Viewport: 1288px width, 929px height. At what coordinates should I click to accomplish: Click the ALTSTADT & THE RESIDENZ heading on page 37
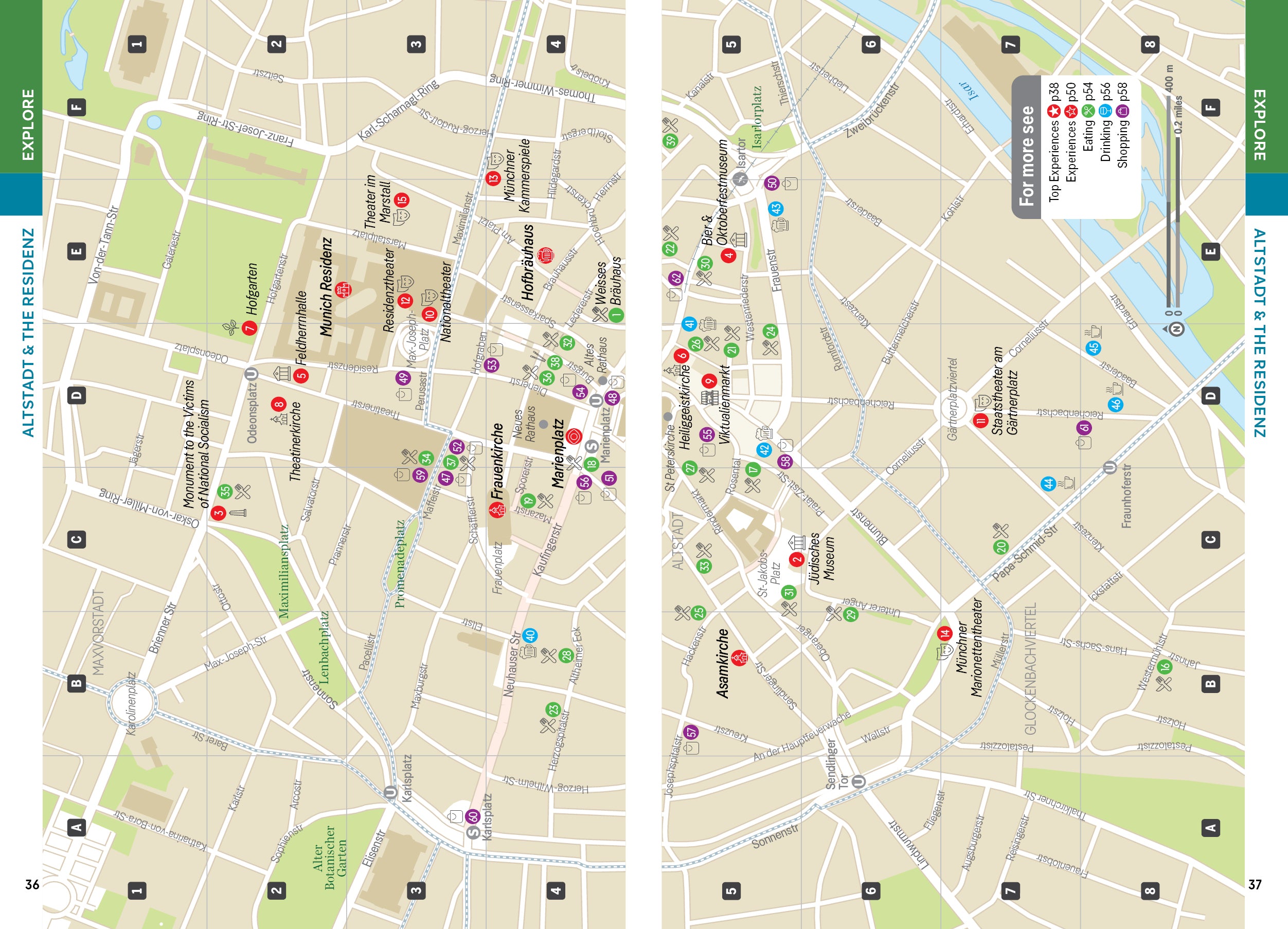1259,333
